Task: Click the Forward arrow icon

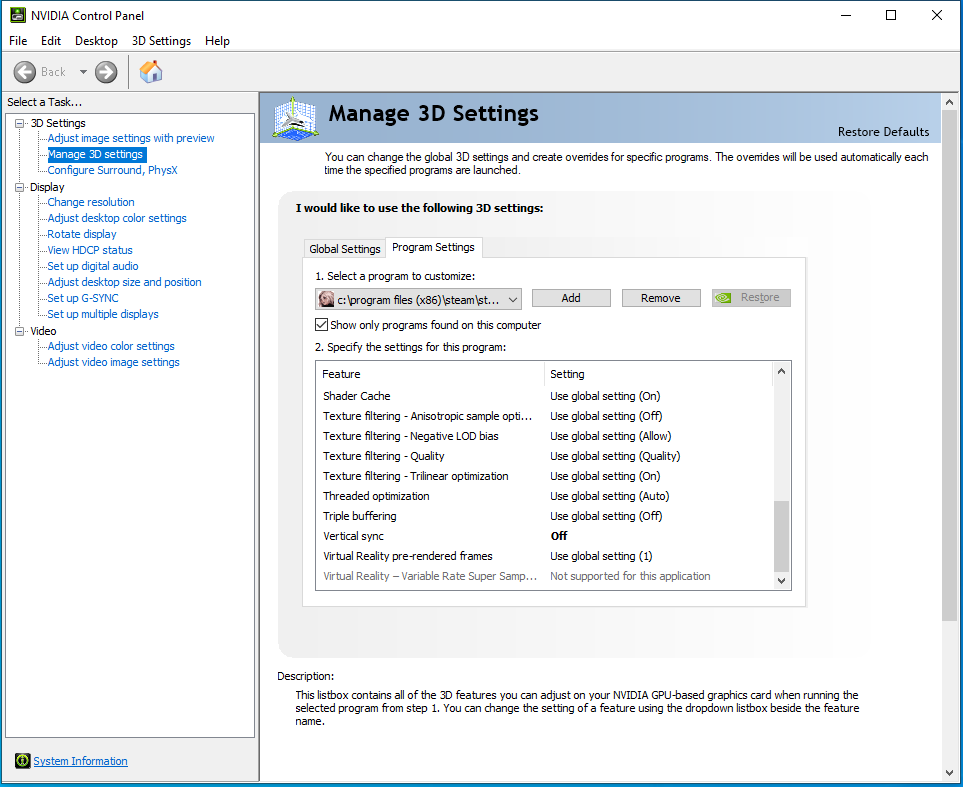Action: pos(106,72)
